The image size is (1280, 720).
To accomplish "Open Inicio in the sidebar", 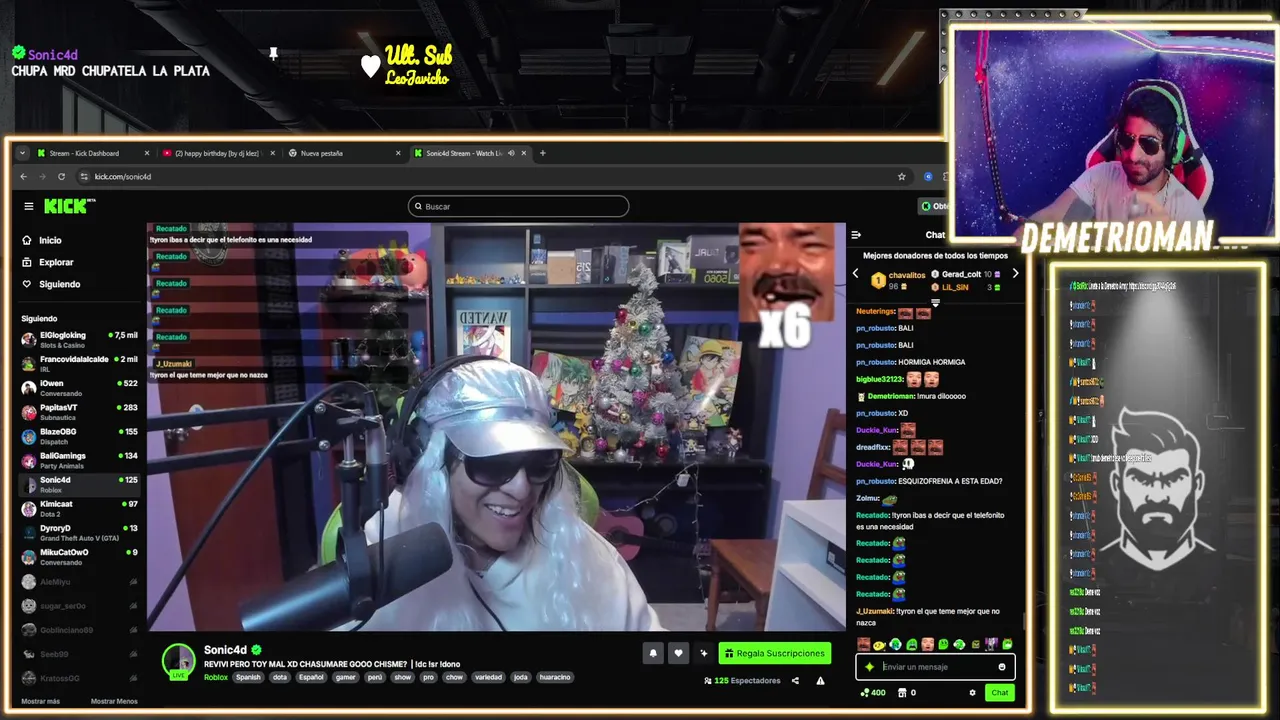I will [x=50, y=240].
